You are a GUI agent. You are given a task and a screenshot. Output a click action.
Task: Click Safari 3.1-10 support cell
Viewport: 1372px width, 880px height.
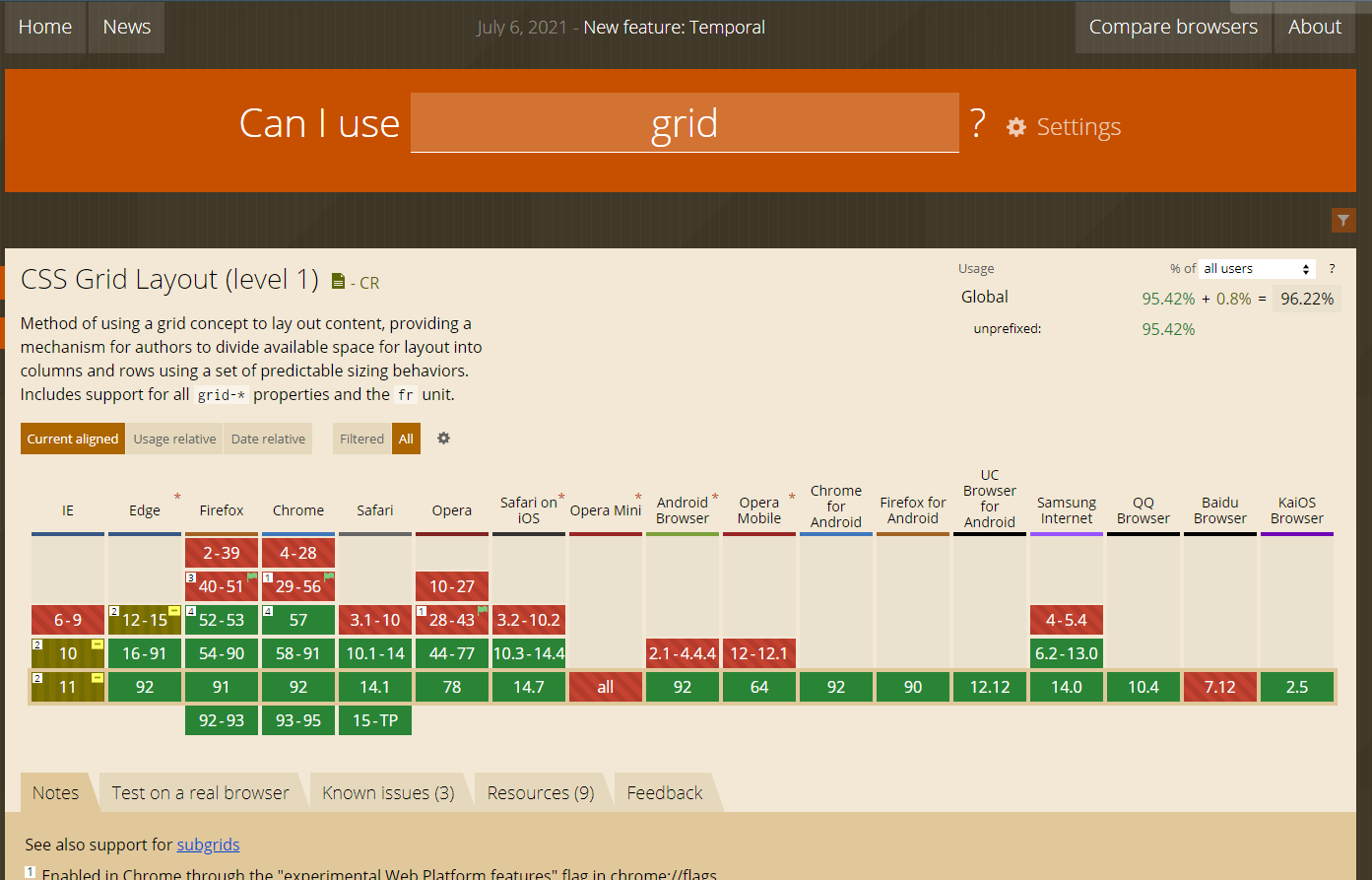[x=375, y=620]
